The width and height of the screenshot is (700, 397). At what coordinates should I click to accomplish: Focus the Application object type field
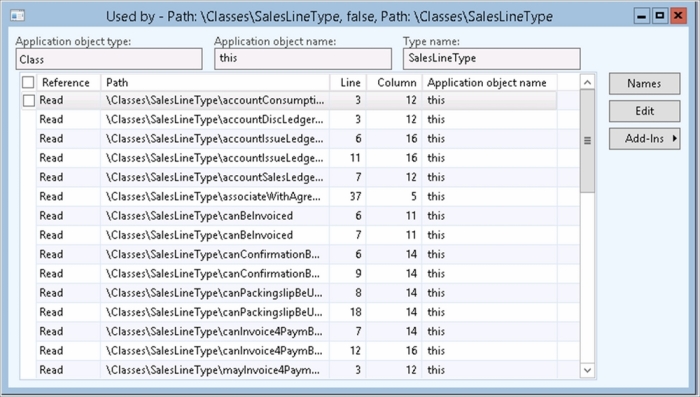click(109, 59)
